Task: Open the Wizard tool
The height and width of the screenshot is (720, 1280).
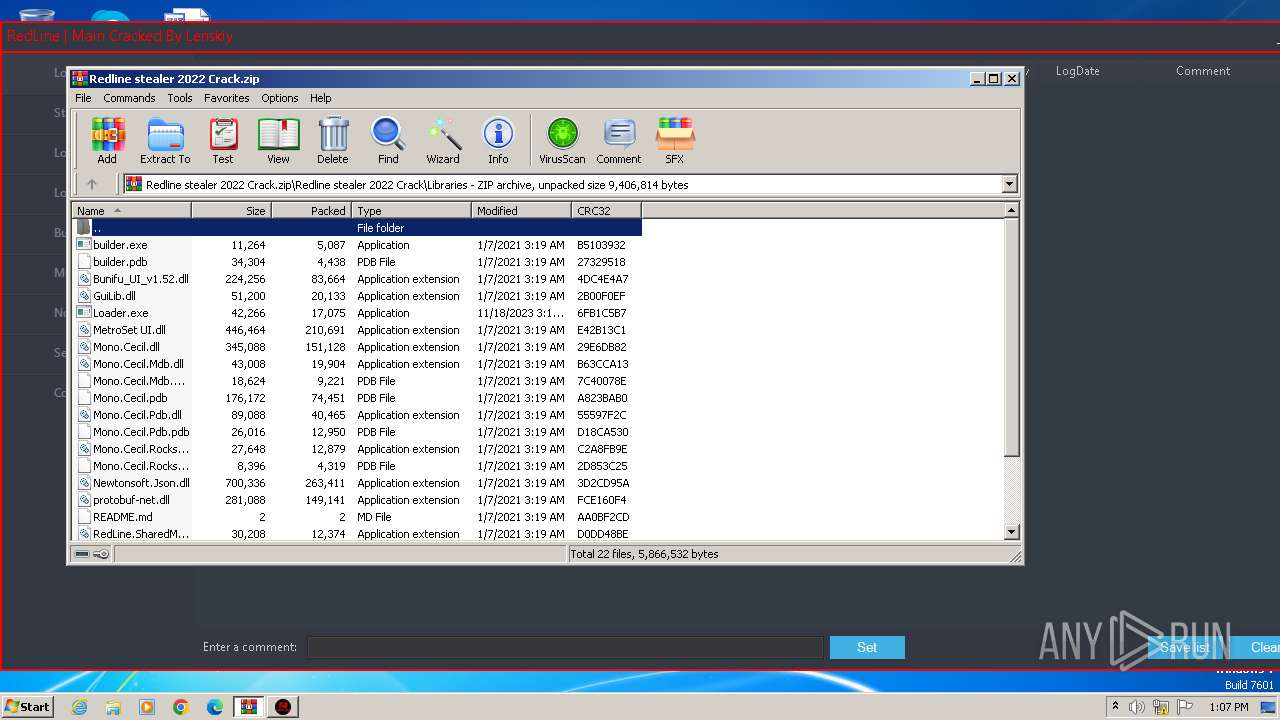Action: (443, 140)
